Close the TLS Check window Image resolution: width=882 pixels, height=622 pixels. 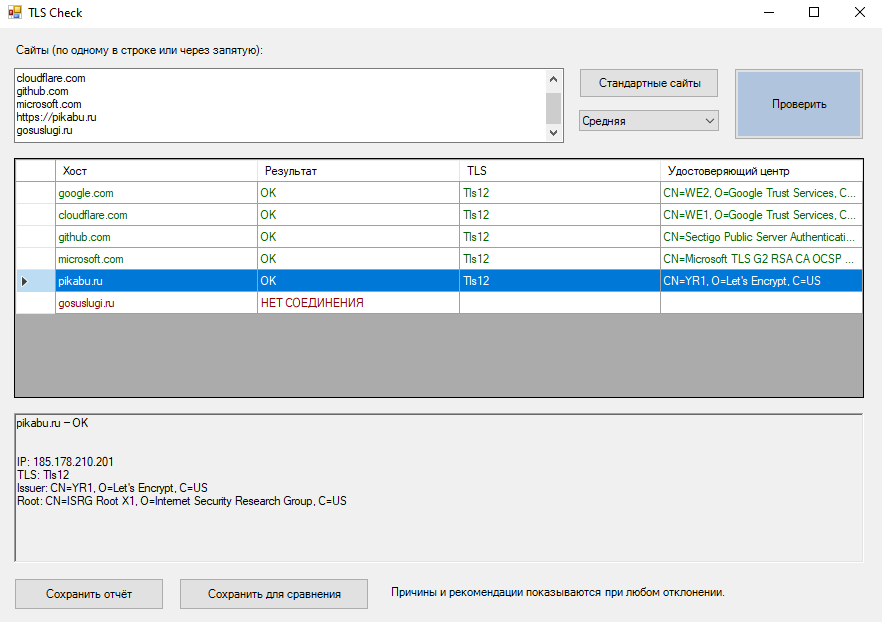pos(860,12)
